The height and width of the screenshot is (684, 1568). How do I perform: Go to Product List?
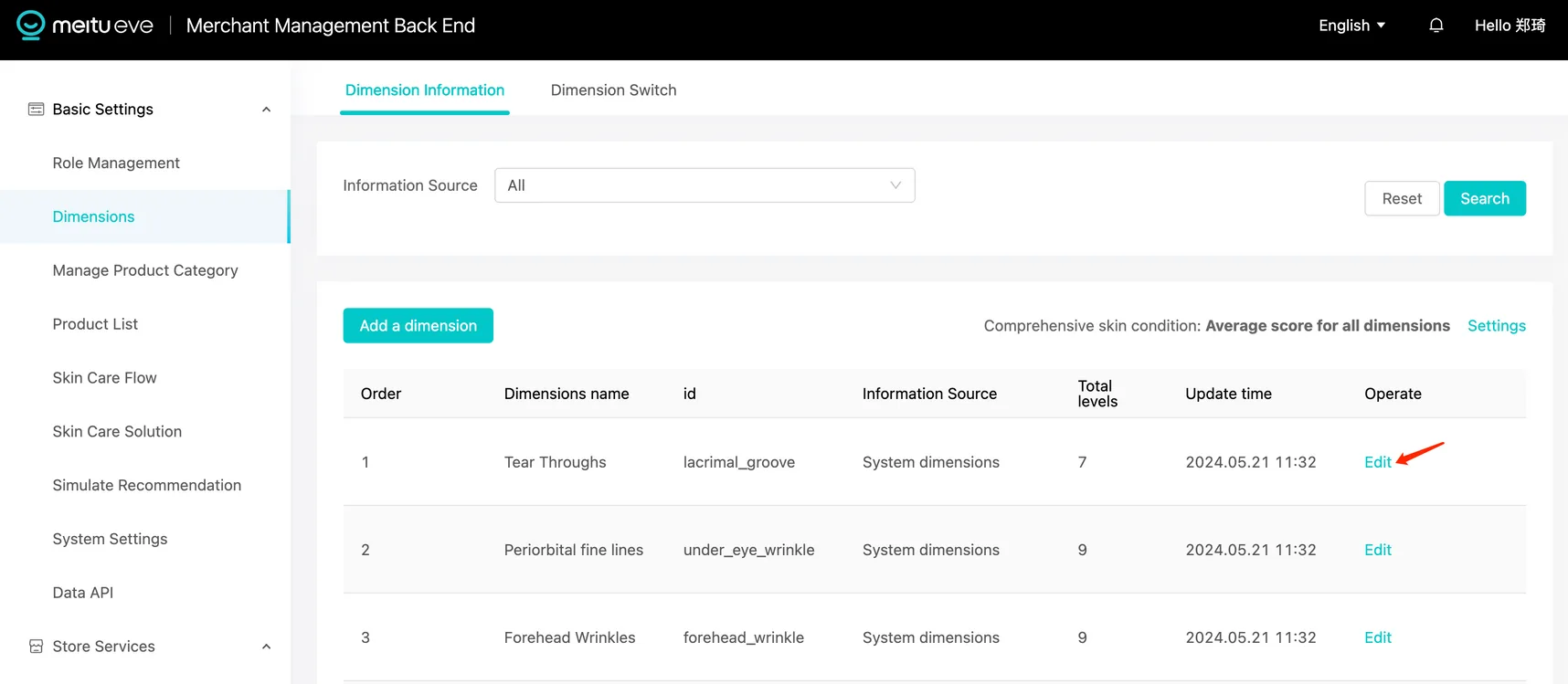(x=95, y=324)
